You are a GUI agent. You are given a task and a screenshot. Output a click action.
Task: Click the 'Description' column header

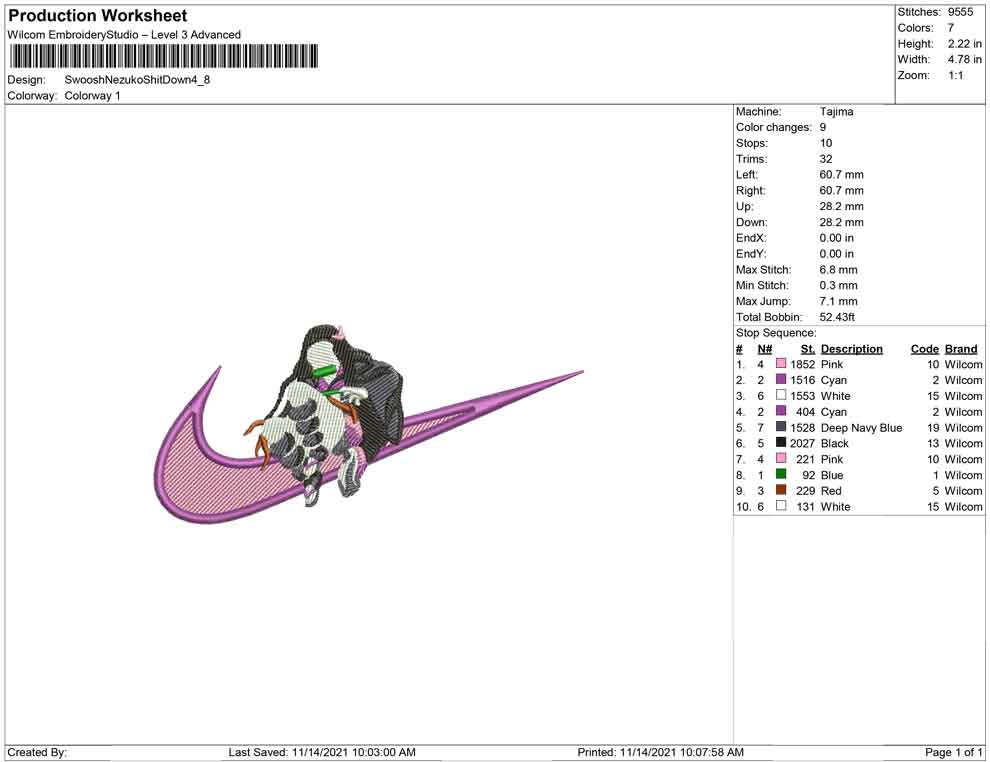pos(852,349)
